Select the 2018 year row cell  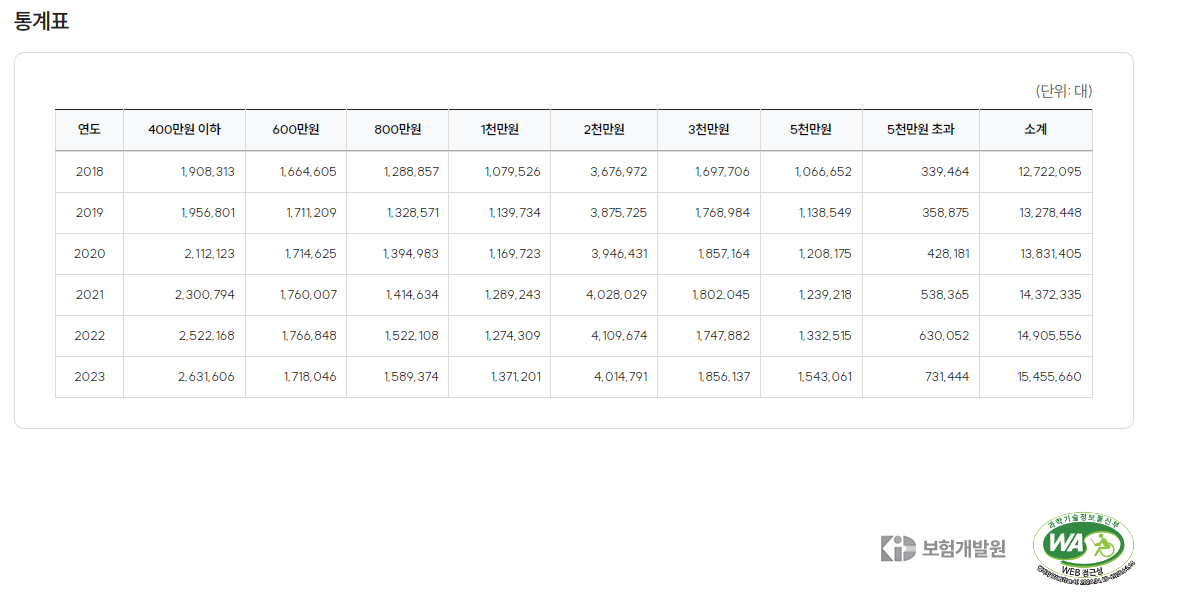coord(89,171)
